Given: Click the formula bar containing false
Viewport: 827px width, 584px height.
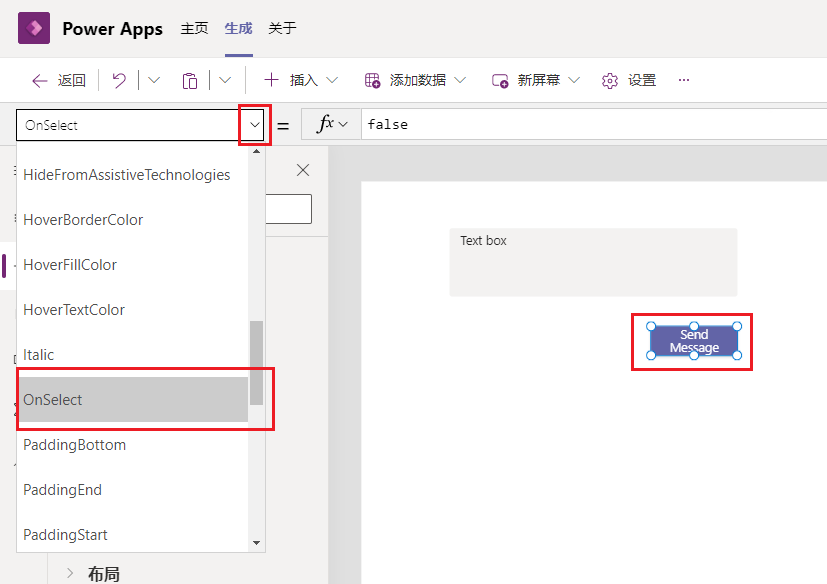Looking at the screenshot, I should tap(594, 125).
